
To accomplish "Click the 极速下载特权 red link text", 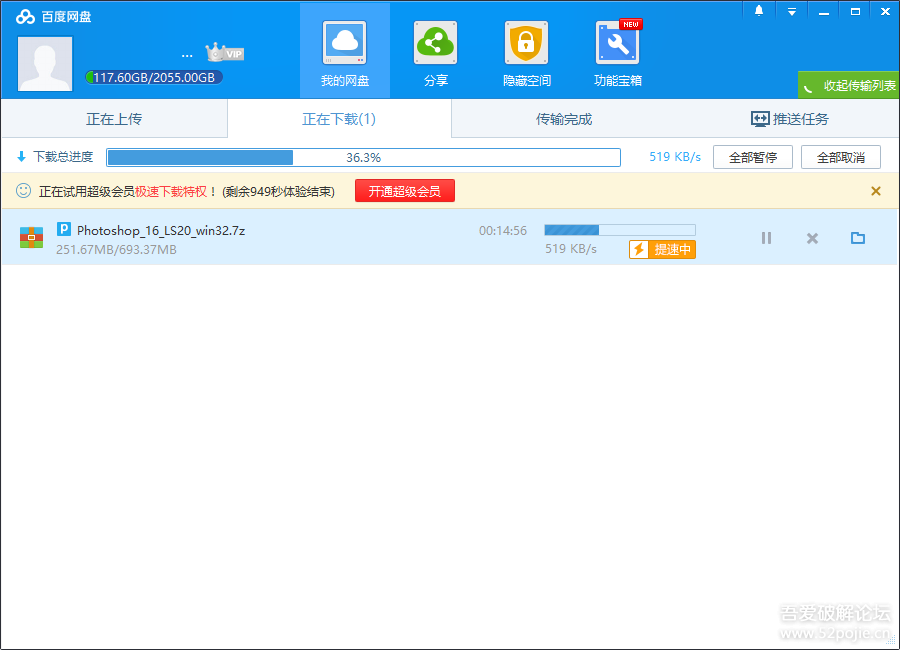I will click(171, 191).
